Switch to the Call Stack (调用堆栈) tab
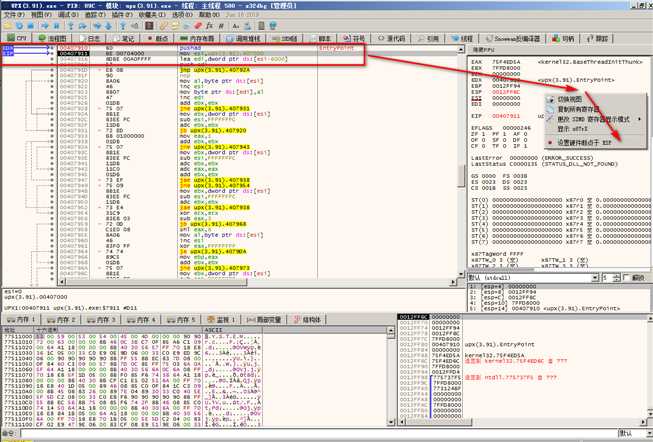Screen dimensions: 653x442 pyautogui.click(x=243, y=38)
